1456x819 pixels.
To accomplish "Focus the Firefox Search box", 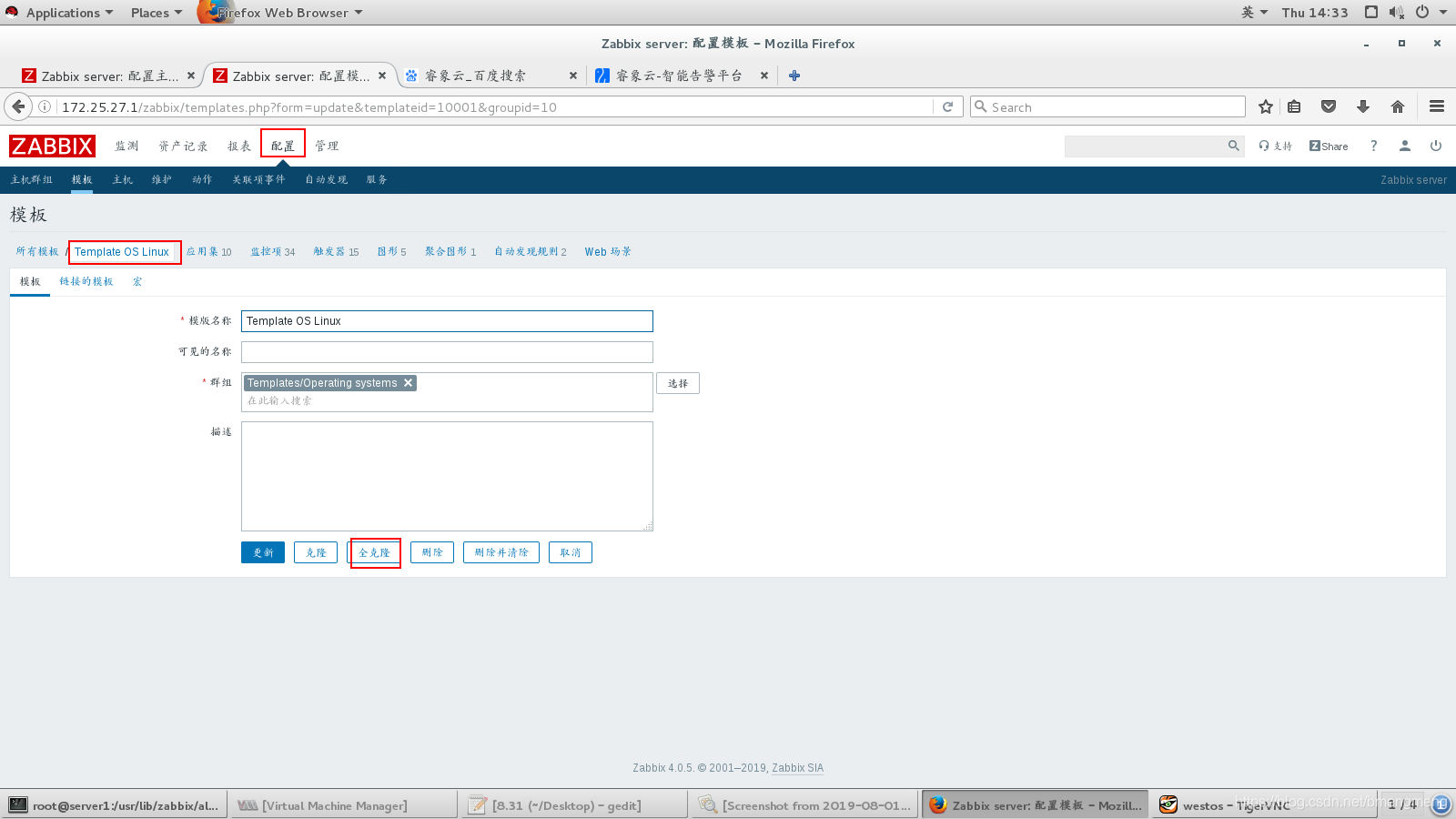I will click(x=1107, y=106).
